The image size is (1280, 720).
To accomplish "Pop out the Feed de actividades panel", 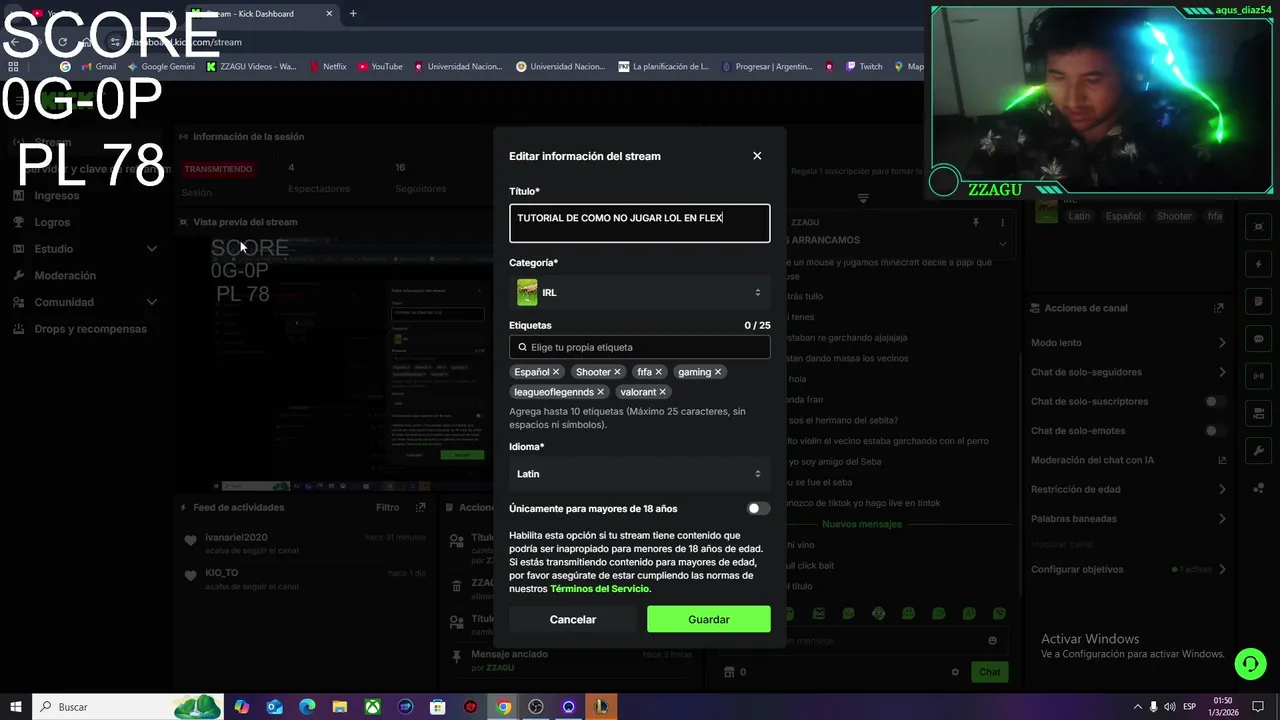I will click(421, 507).
